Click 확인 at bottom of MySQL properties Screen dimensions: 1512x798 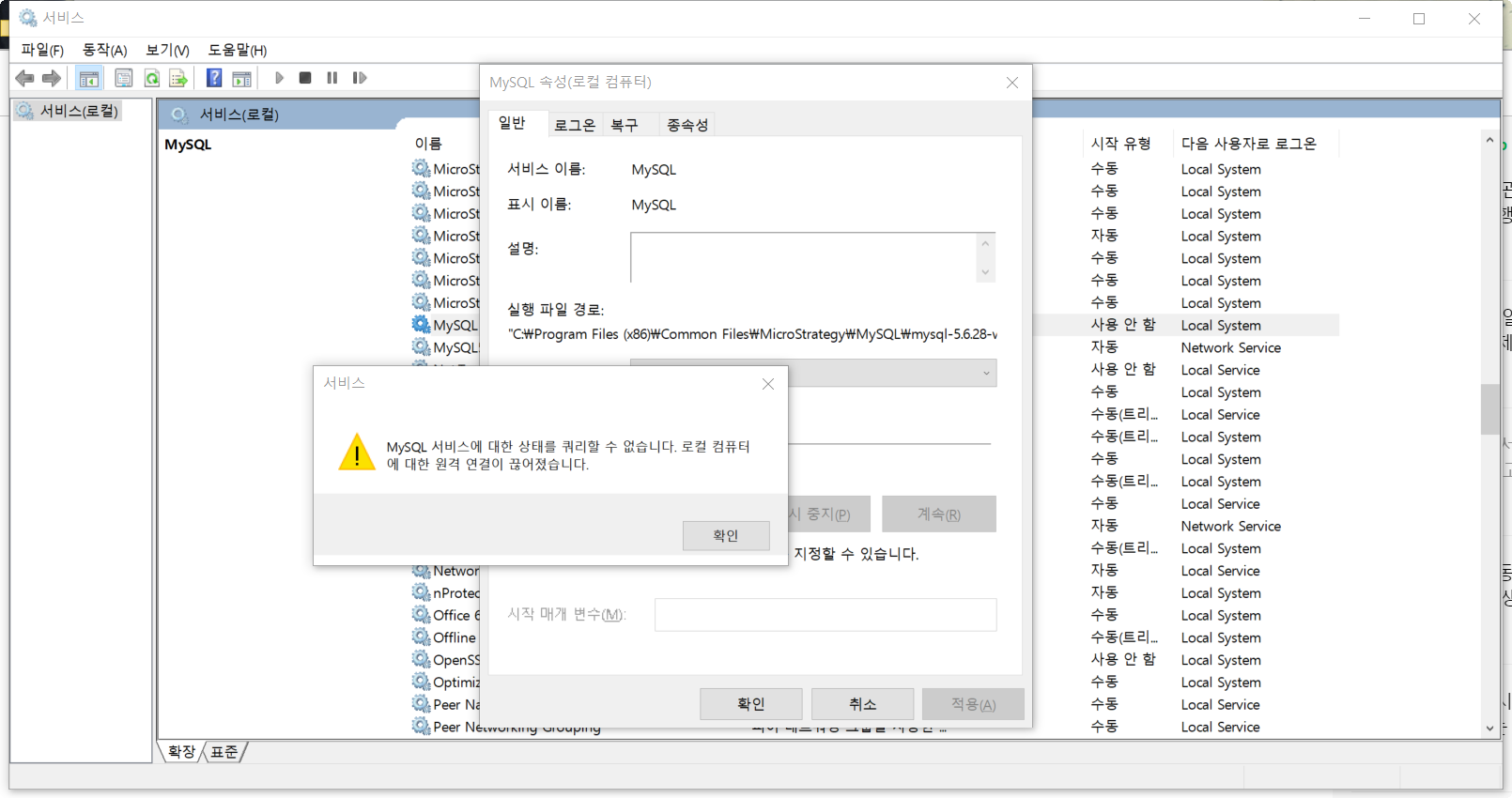[751, 704]
